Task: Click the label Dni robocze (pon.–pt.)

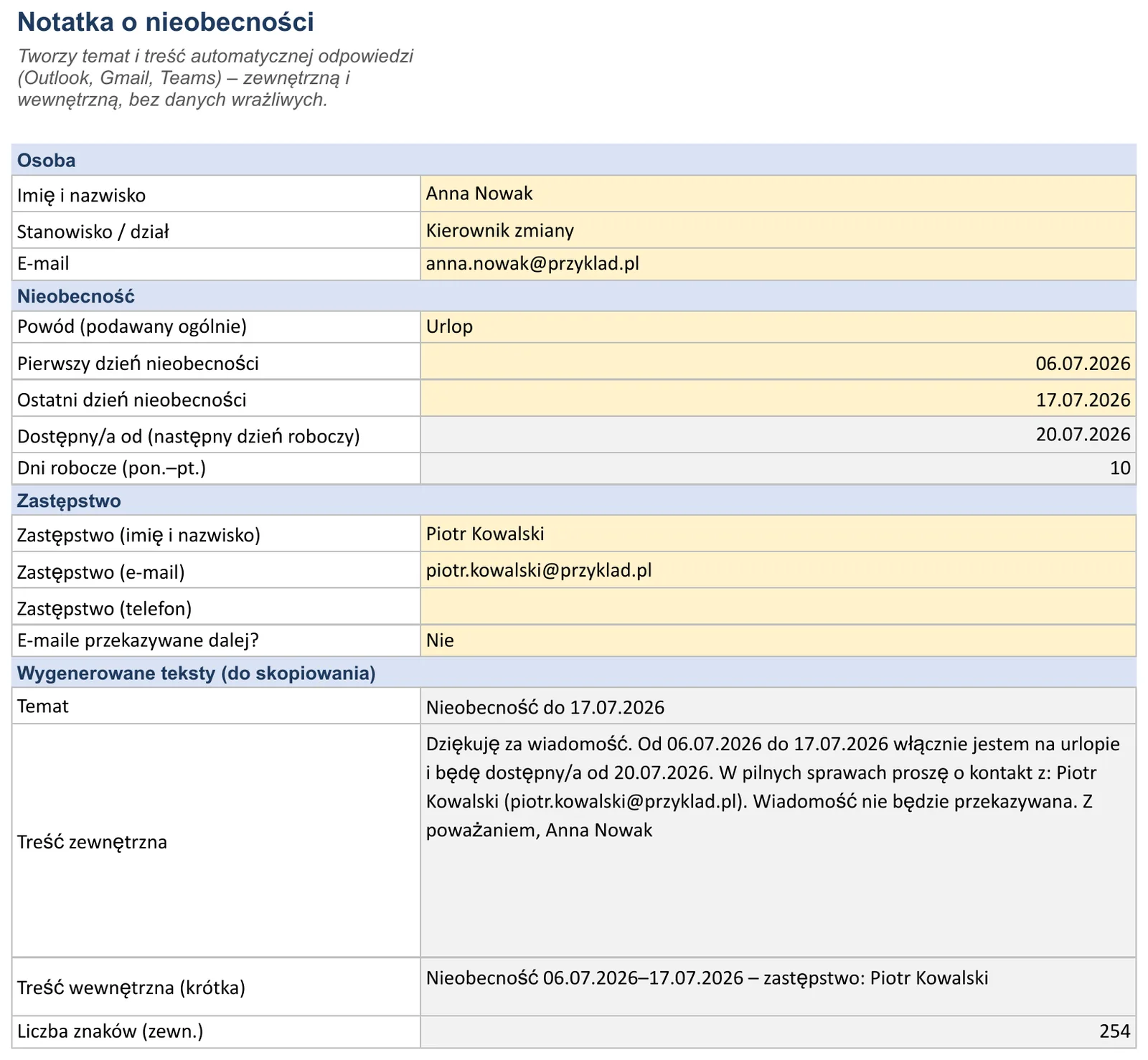Action: click(111, 468)
